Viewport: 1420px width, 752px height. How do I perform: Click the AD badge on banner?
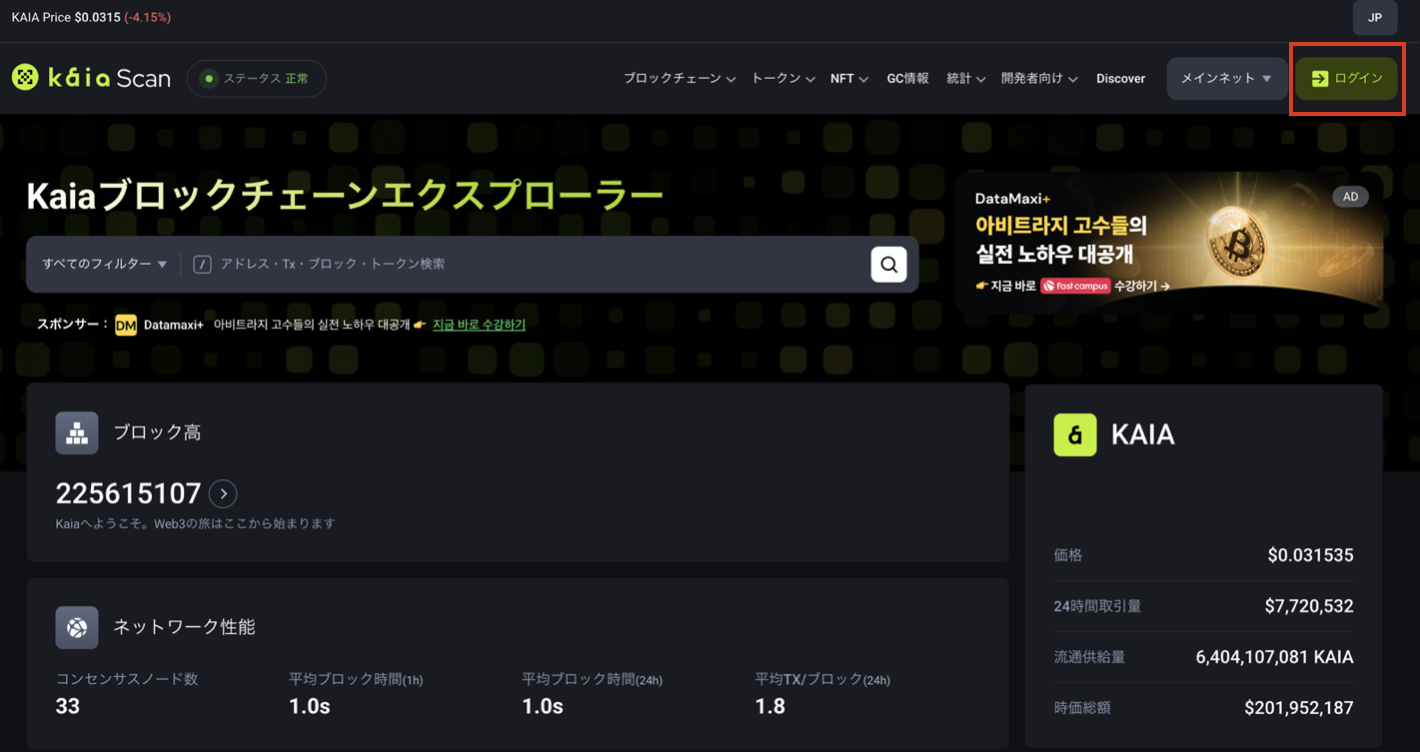[1350, 197]
